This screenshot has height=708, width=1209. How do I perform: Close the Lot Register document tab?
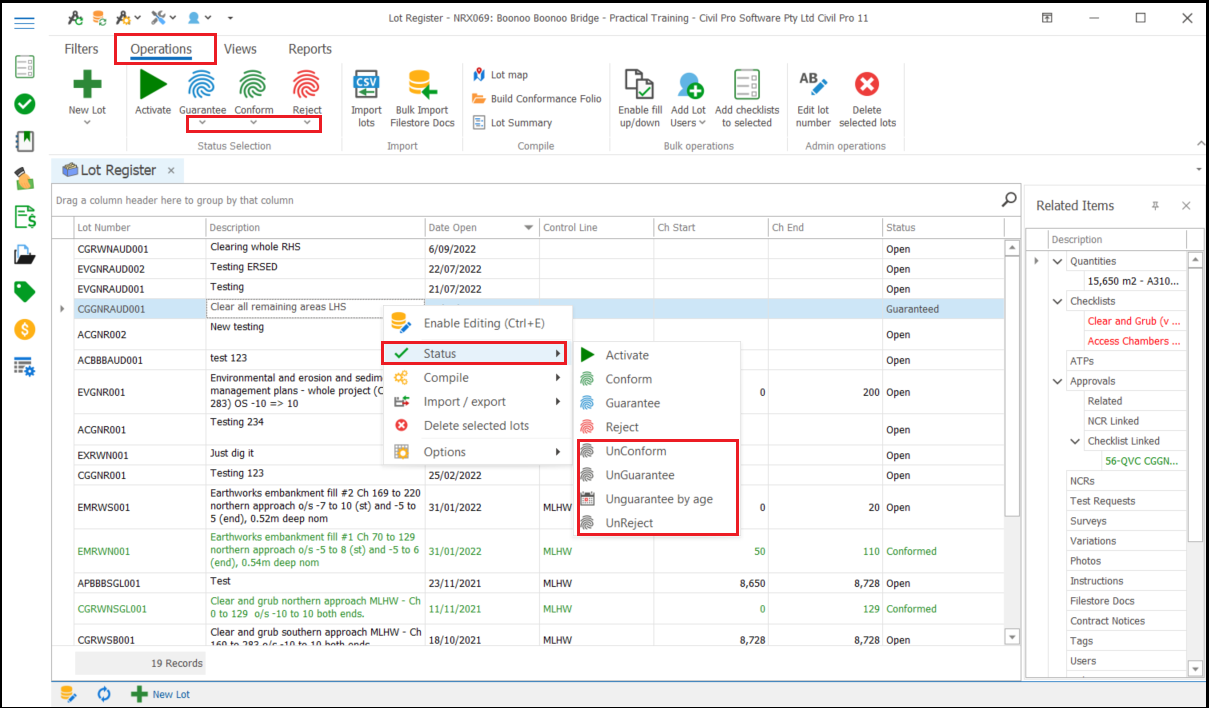171,171
